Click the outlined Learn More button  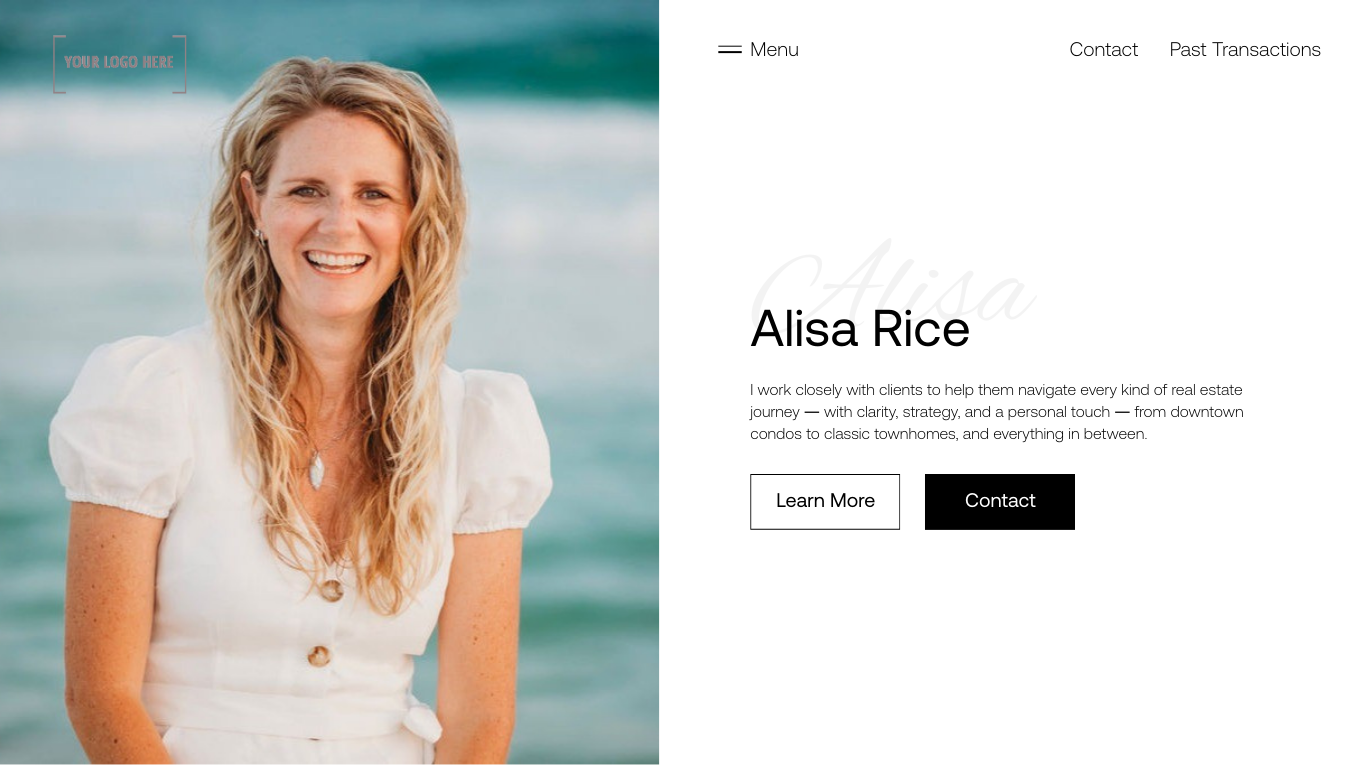pos(825,501)
